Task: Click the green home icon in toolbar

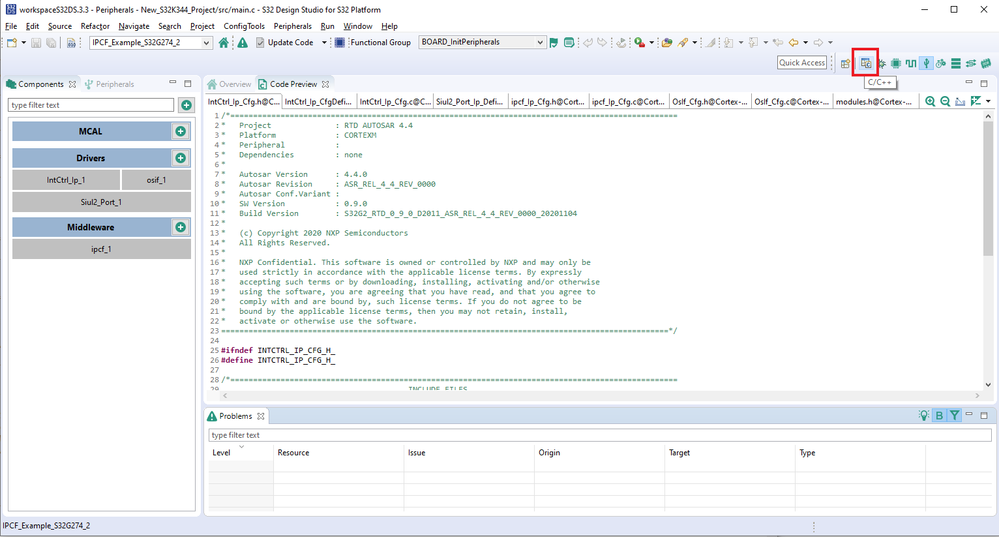Action: click(223, 43)
